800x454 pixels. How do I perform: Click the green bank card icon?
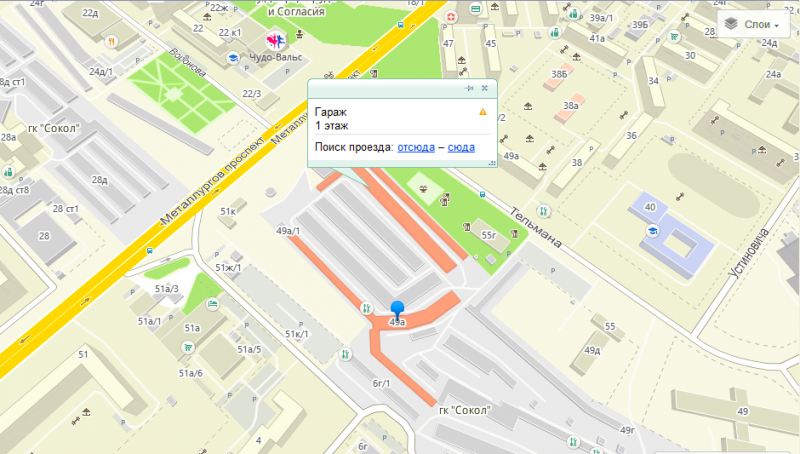pyautogui.click(x=476, y=9)
